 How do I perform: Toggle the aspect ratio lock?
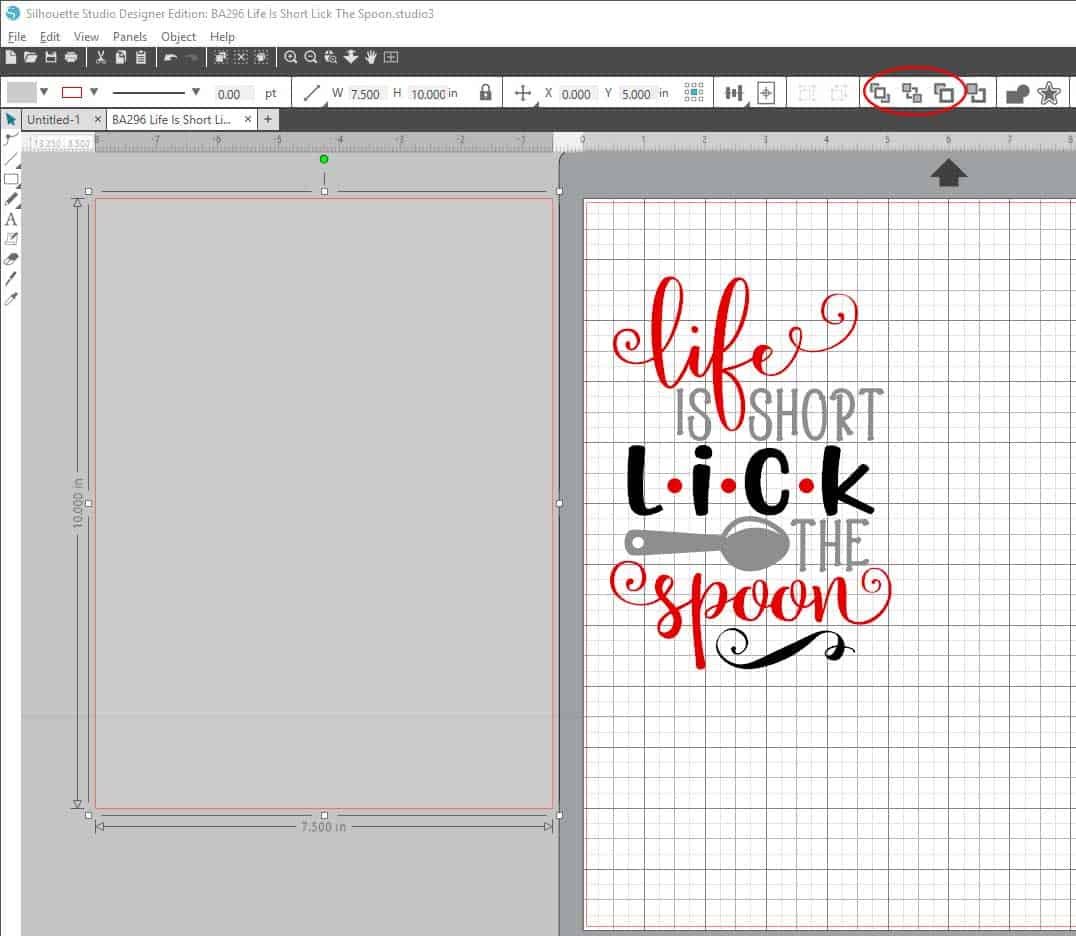point(485,93)
